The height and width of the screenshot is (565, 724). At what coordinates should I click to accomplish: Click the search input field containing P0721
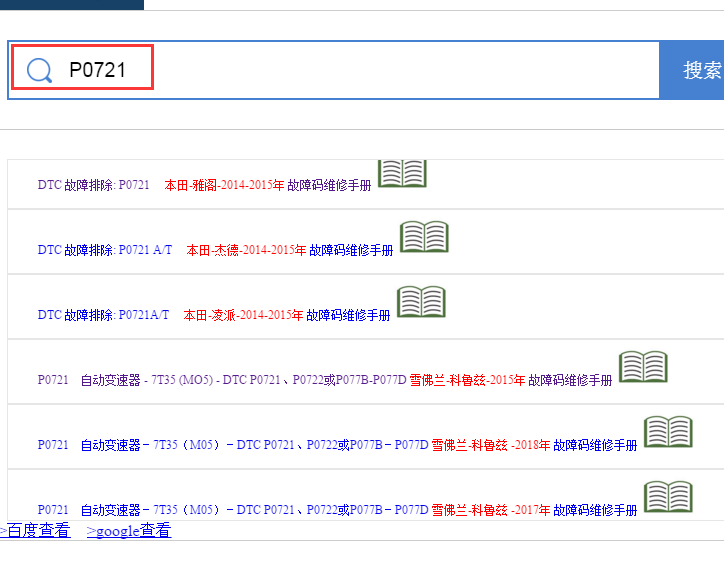tap(333, 70)
